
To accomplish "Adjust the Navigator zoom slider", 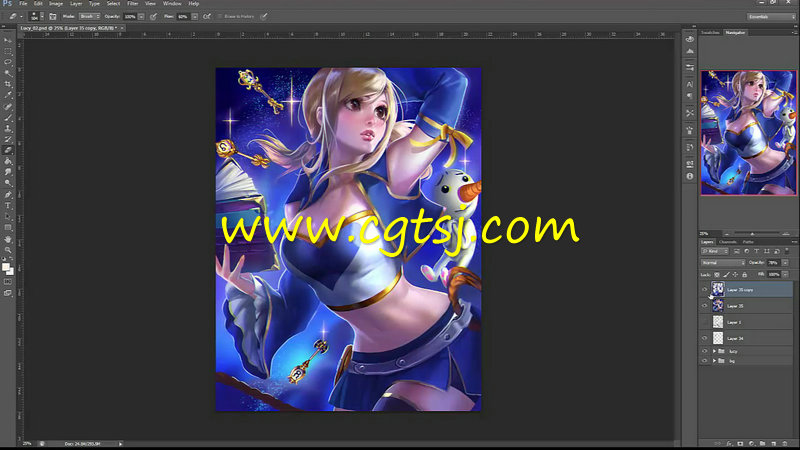I will coord(752,234).
